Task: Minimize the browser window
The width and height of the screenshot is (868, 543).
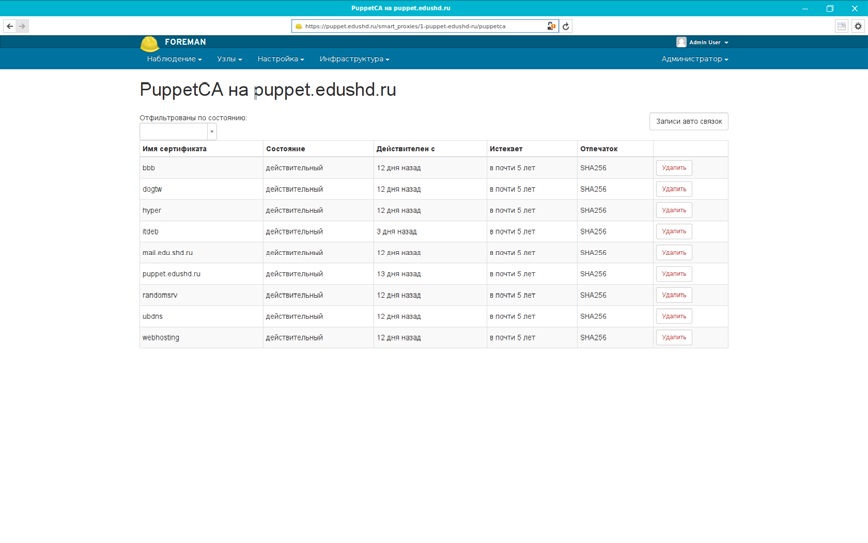Action: 805,8
